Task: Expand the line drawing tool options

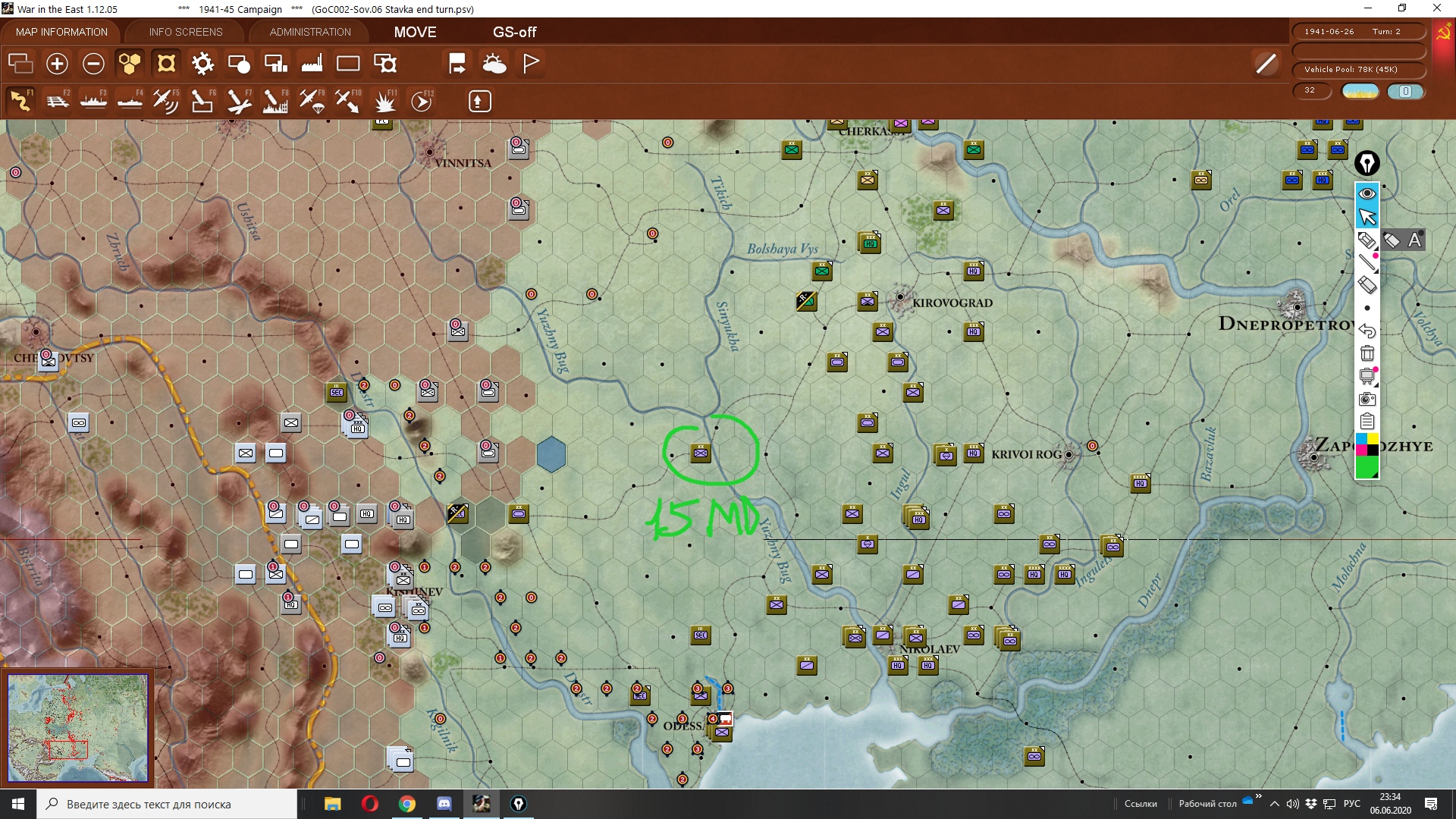Action: [x=1367, y=263]
